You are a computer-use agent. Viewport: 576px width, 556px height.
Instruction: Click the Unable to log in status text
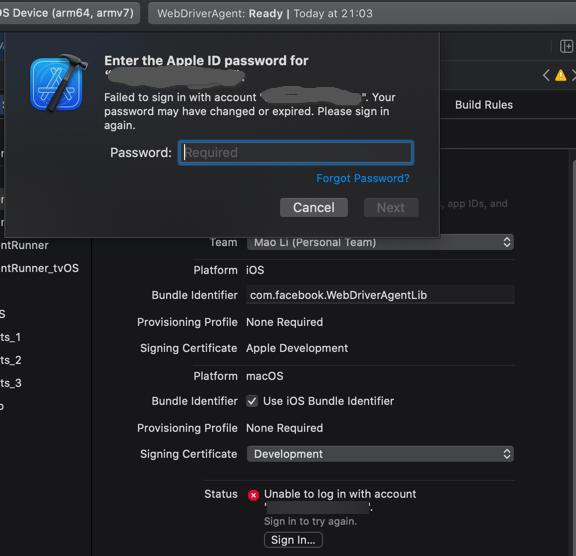(x=340, y=494)
